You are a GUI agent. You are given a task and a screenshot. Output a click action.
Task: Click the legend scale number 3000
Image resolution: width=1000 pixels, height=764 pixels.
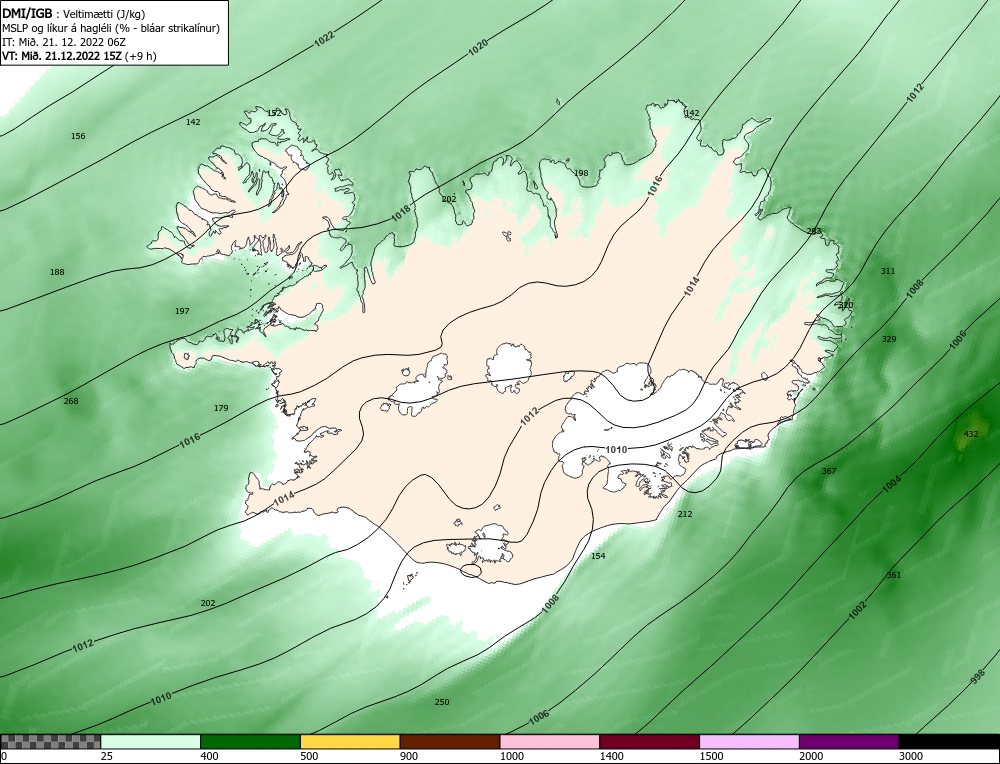911,757
